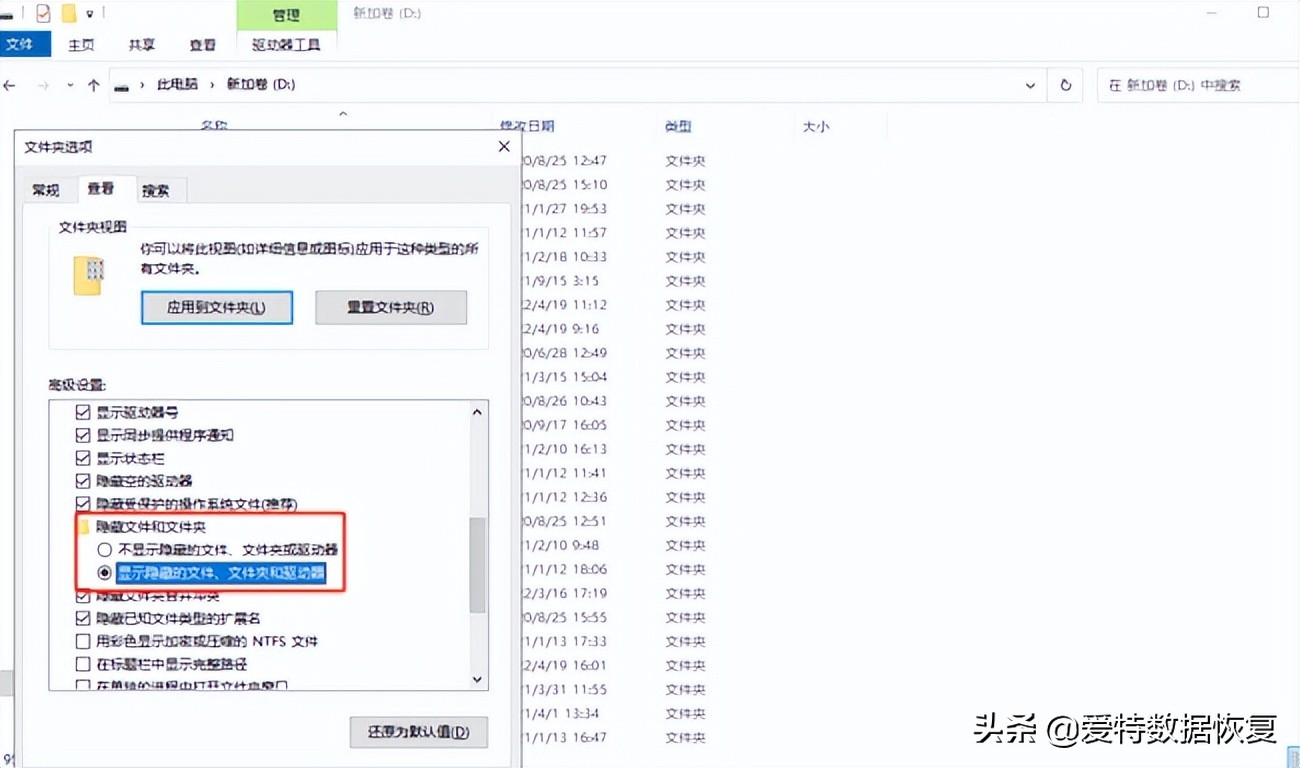Image resolution: width=1300 pixels, height=768 pixels.
Task: Click the yellow folder icon in the Folder Options dialog
Action: tap(89, 273)
